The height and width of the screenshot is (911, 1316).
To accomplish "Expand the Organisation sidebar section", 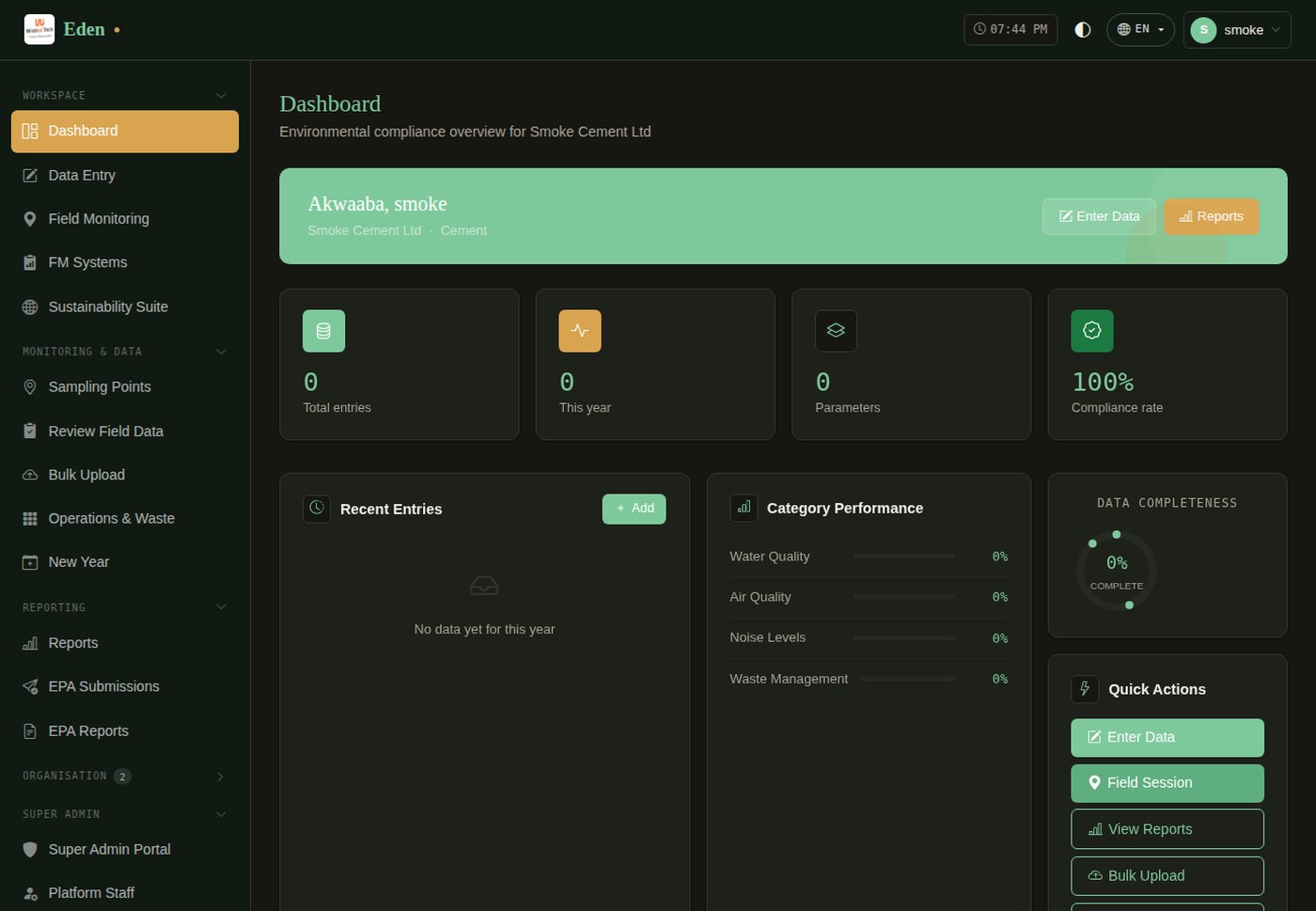I will pos(221,777).
